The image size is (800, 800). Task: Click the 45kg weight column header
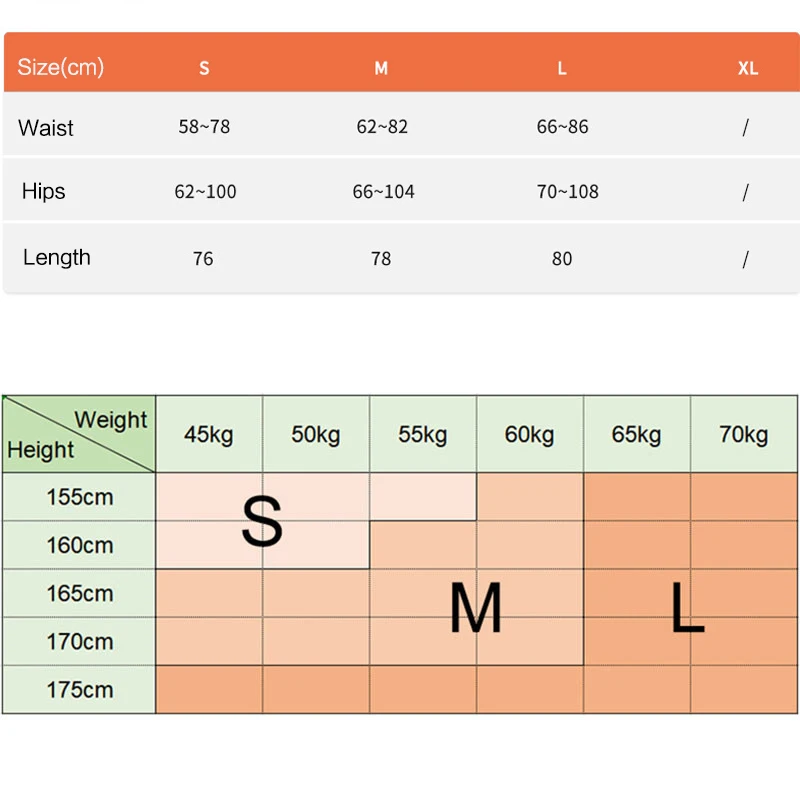click(x=209, y=435)
